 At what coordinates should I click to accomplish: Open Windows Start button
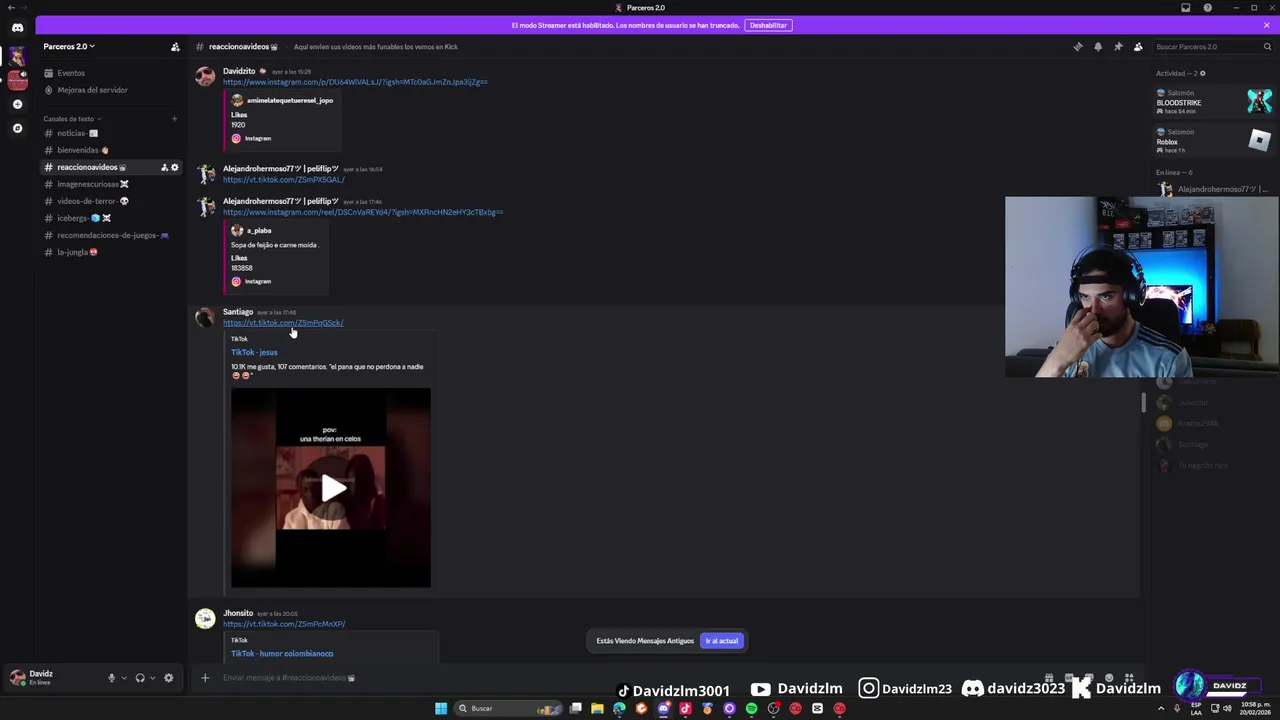point(441,708)
